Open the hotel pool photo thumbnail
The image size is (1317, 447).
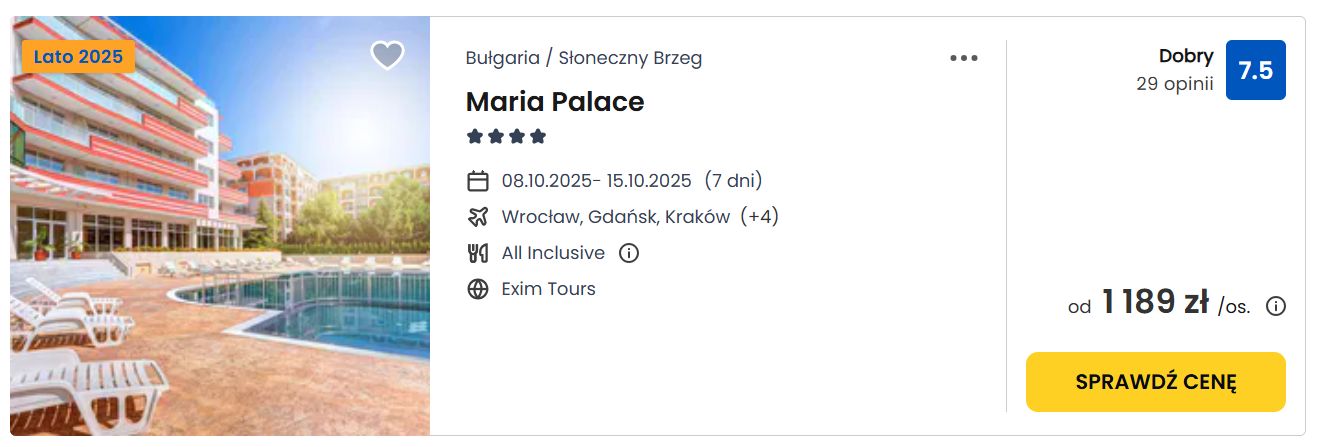click(220, 226)
